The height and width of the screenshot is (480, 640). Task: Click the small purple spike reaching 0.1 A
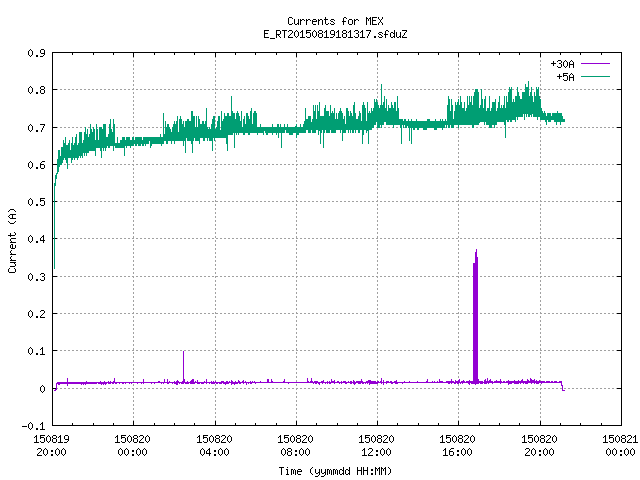[184, 367]
